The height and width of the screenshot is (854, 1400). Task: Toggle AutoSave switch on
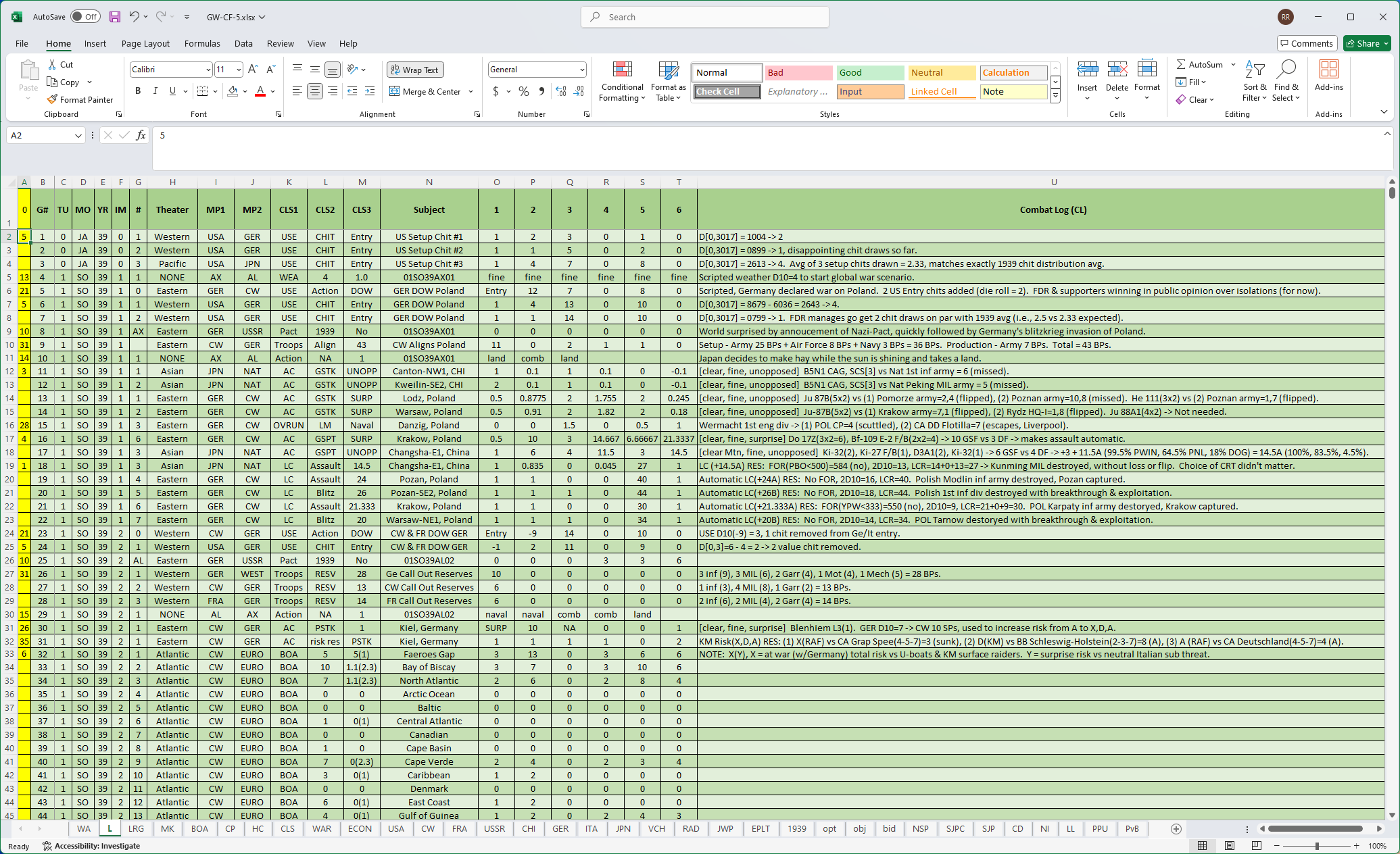(x=85, y=17)
